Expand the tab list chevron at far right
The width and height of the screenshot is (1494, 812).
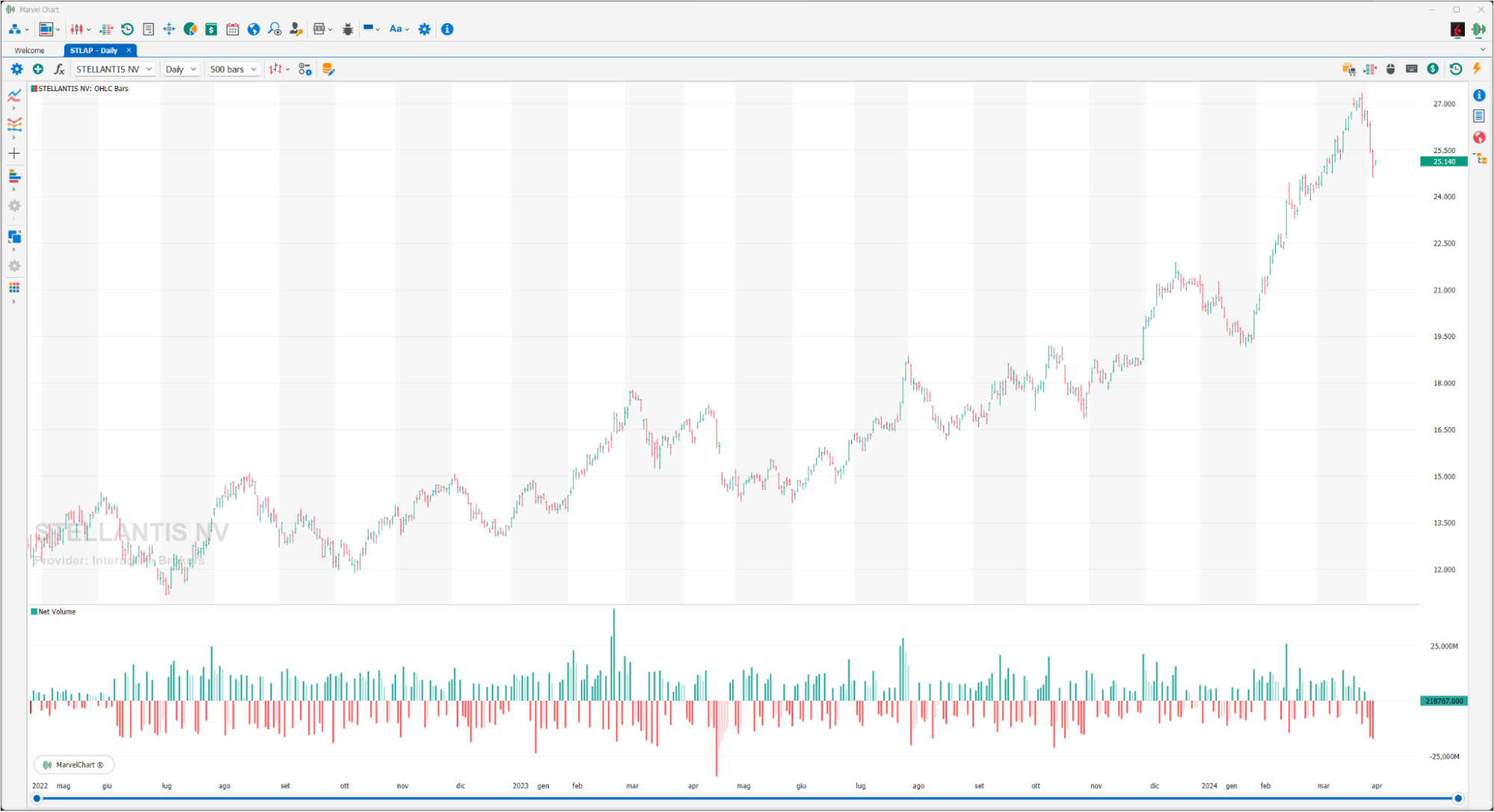coord(1483,49)
